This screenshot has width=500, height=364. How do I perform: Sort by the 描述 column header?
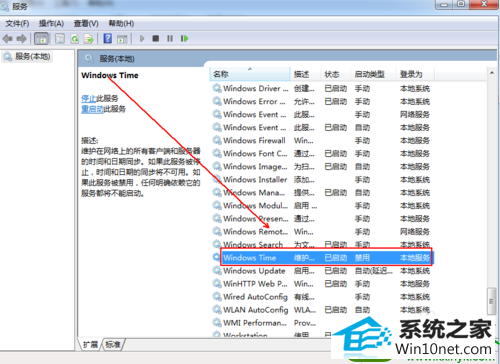click(305, 74)
